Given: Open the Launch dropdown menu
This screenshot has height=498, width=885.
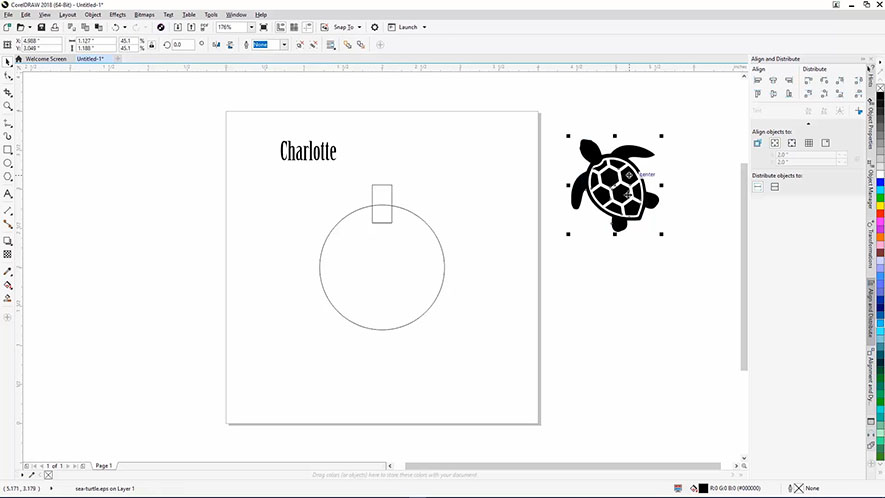Looking at the screenshot, I should pos(424,27).
